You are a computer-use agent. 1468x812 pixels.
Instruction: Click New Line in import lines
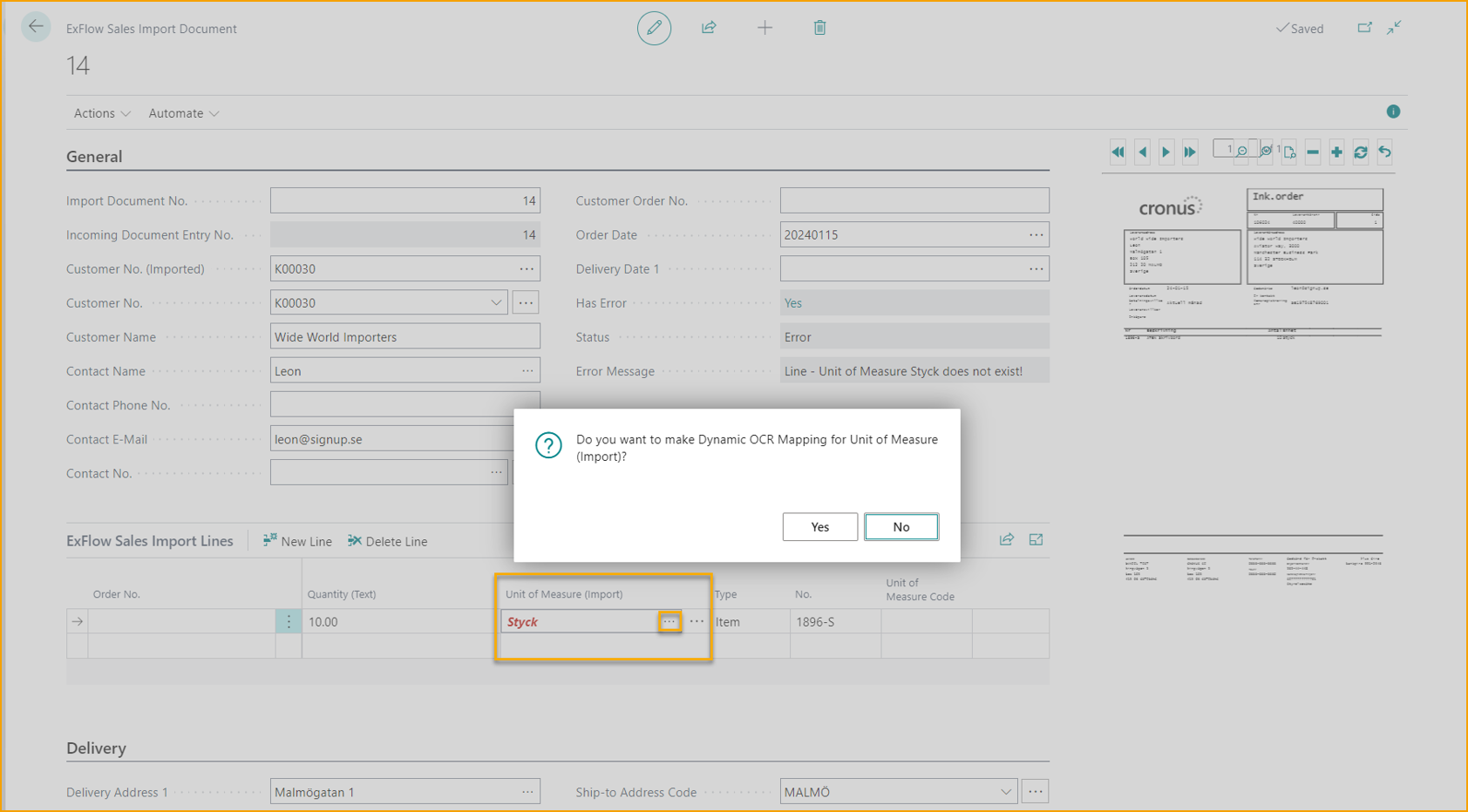(x=297, y=541)
